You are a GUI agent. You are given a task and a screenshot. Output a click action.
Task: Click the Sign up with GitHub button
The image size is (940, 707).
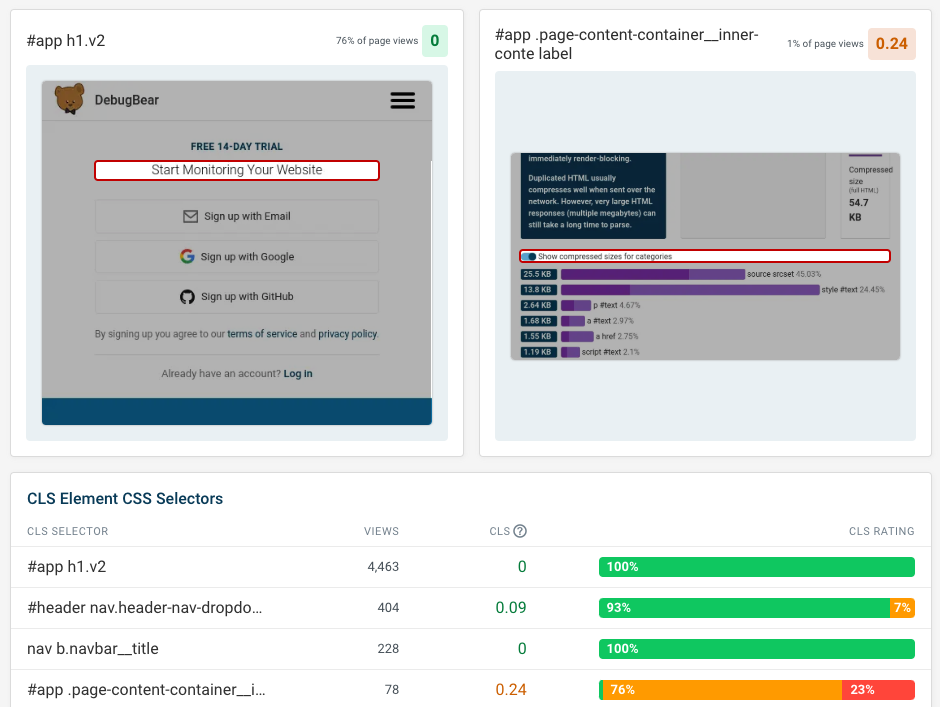click(237, 296)
